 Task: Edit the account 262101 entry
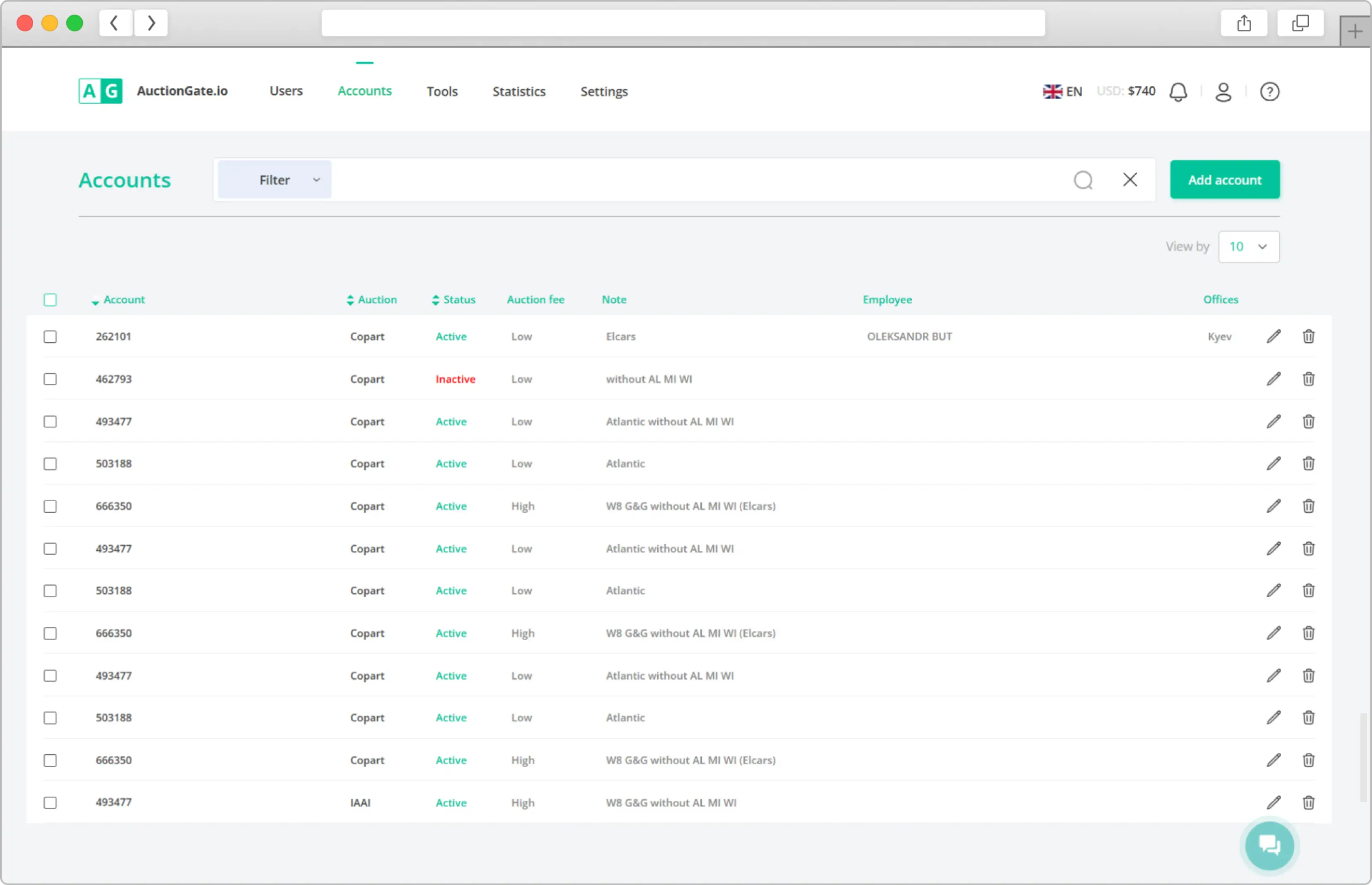click(x=1274, y=336)
